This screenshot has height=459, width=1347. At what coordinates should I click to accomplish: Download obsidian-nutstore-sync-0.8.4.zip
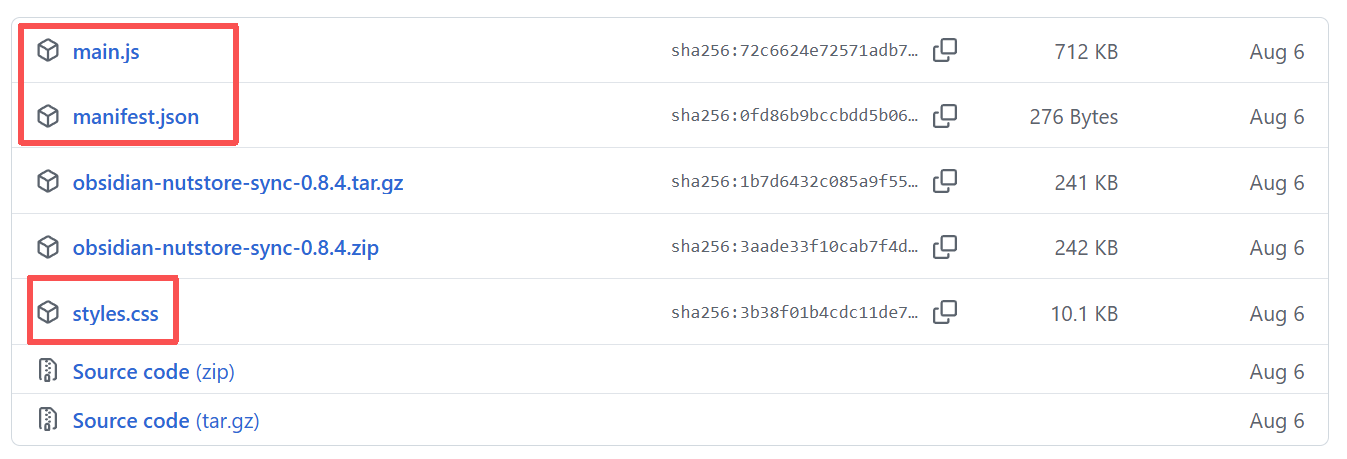225,248
